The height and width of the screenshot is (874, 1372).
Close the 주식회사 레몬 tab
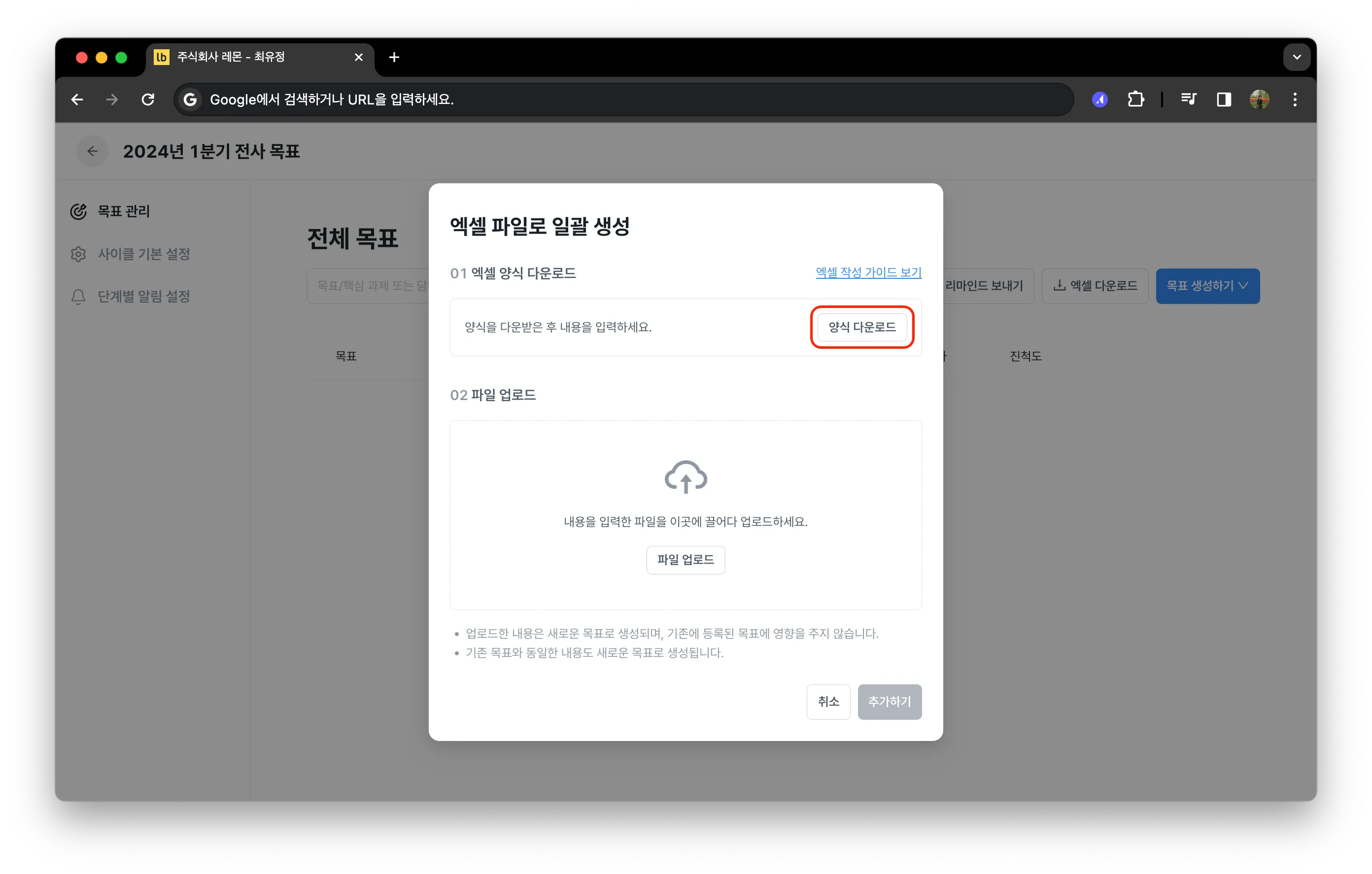click(x=358, y=57)
